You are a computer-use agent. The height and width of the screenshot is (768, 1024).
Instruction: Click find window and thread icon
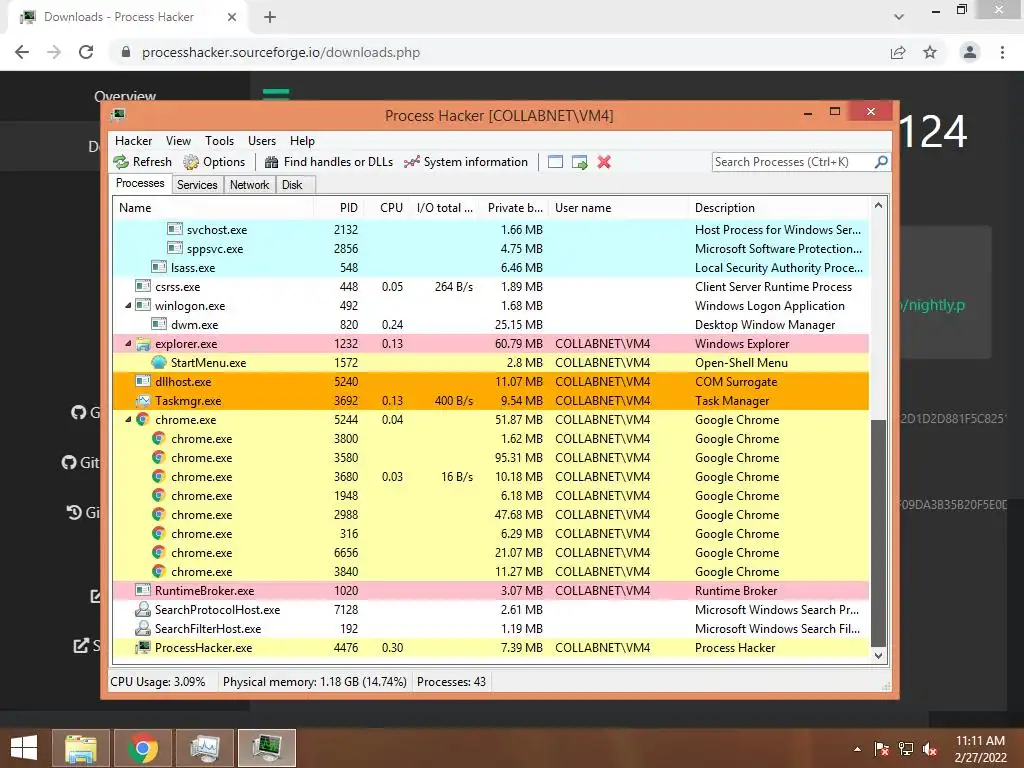579,162
